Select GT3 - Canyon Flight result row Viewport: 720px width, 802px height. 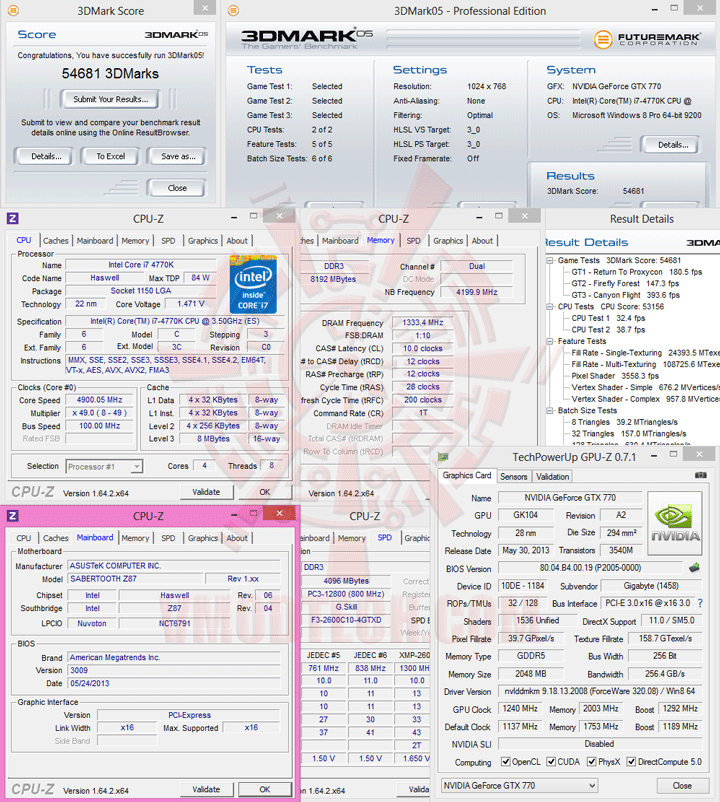[x=625, y=295]
